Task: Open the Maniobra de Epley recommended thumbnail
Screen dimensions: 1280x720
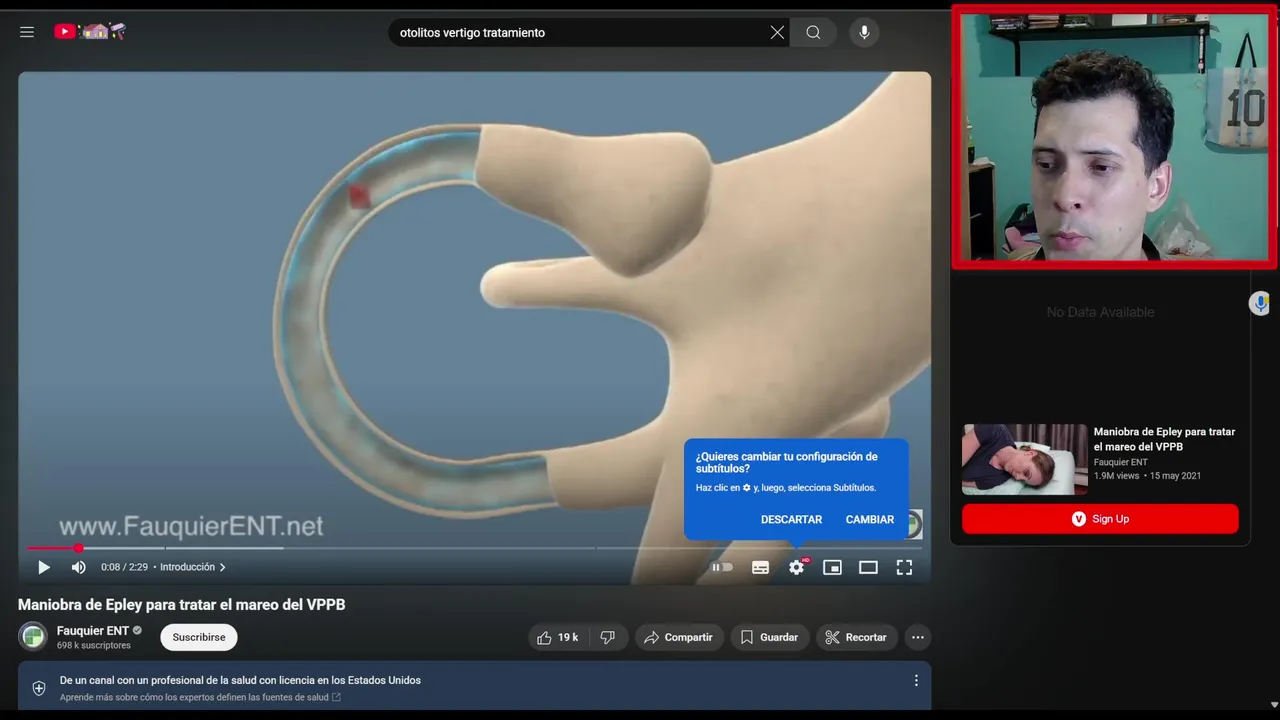Action: pos(1024,459)
